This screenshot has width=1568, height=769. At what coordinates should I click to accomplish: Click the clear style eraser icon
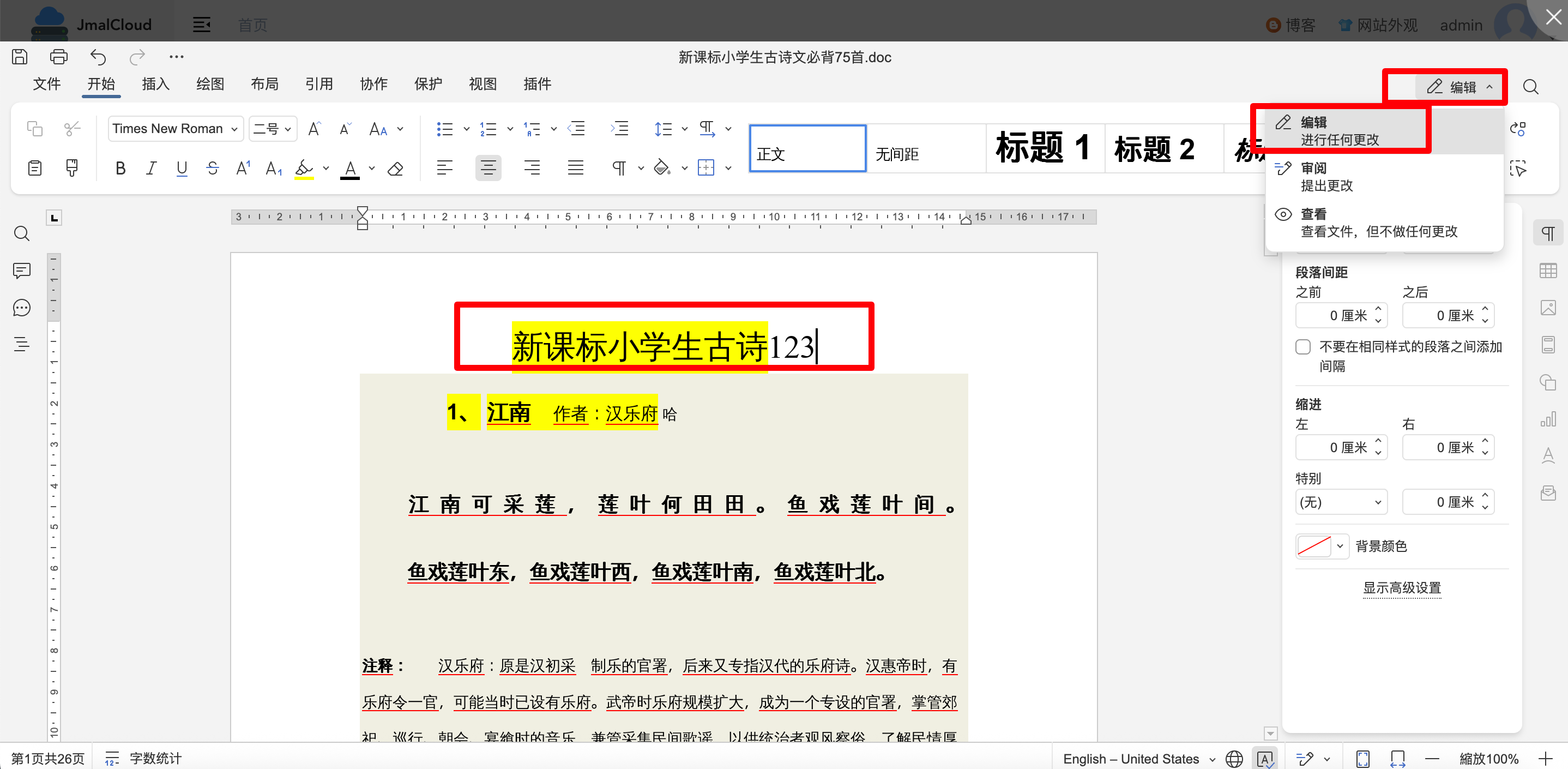pos(396,168)
